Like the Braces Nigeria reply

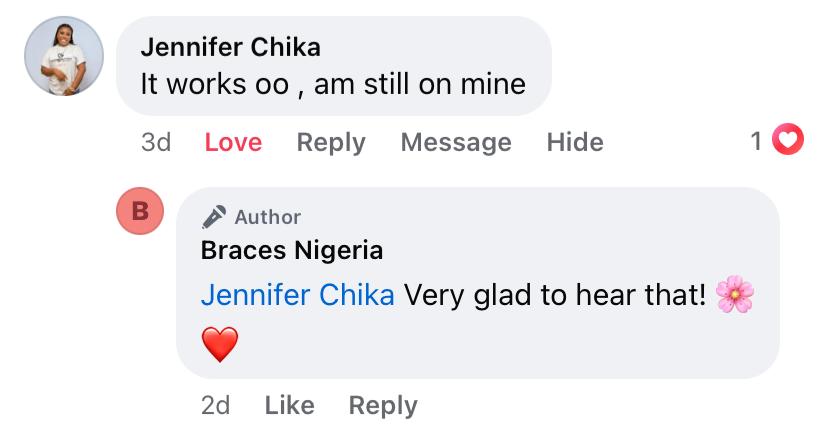pos(289,405)
